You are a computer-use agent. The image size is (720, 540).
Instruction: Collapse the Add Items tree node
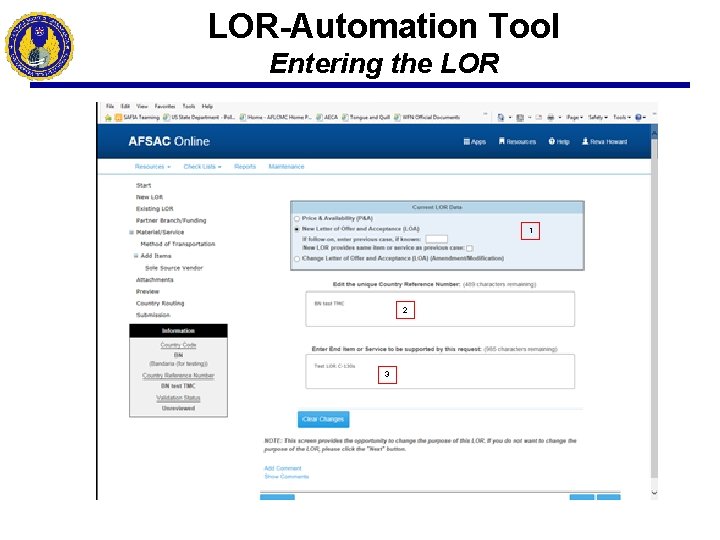[x=136, y=256]
